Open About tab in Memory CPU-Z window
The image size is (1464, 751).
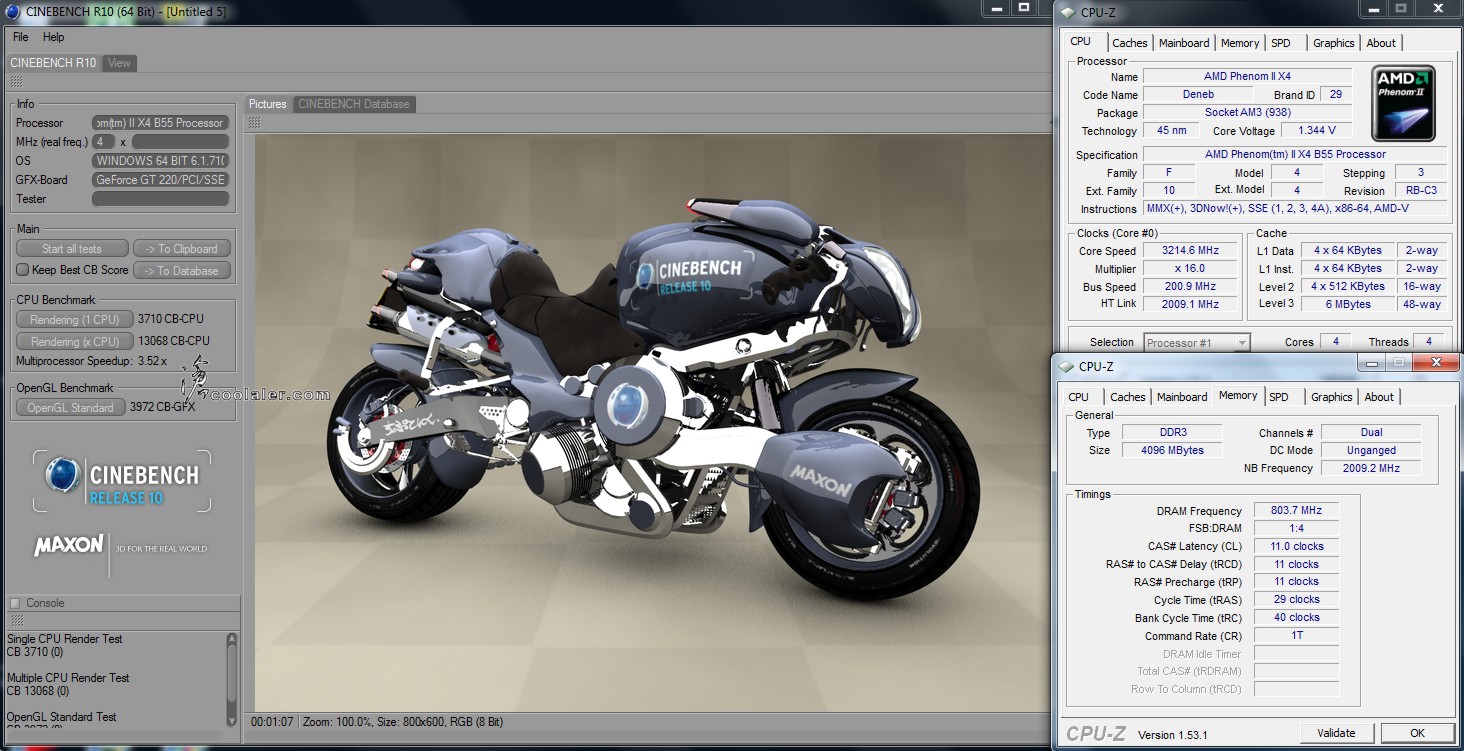pos(1379,397)
